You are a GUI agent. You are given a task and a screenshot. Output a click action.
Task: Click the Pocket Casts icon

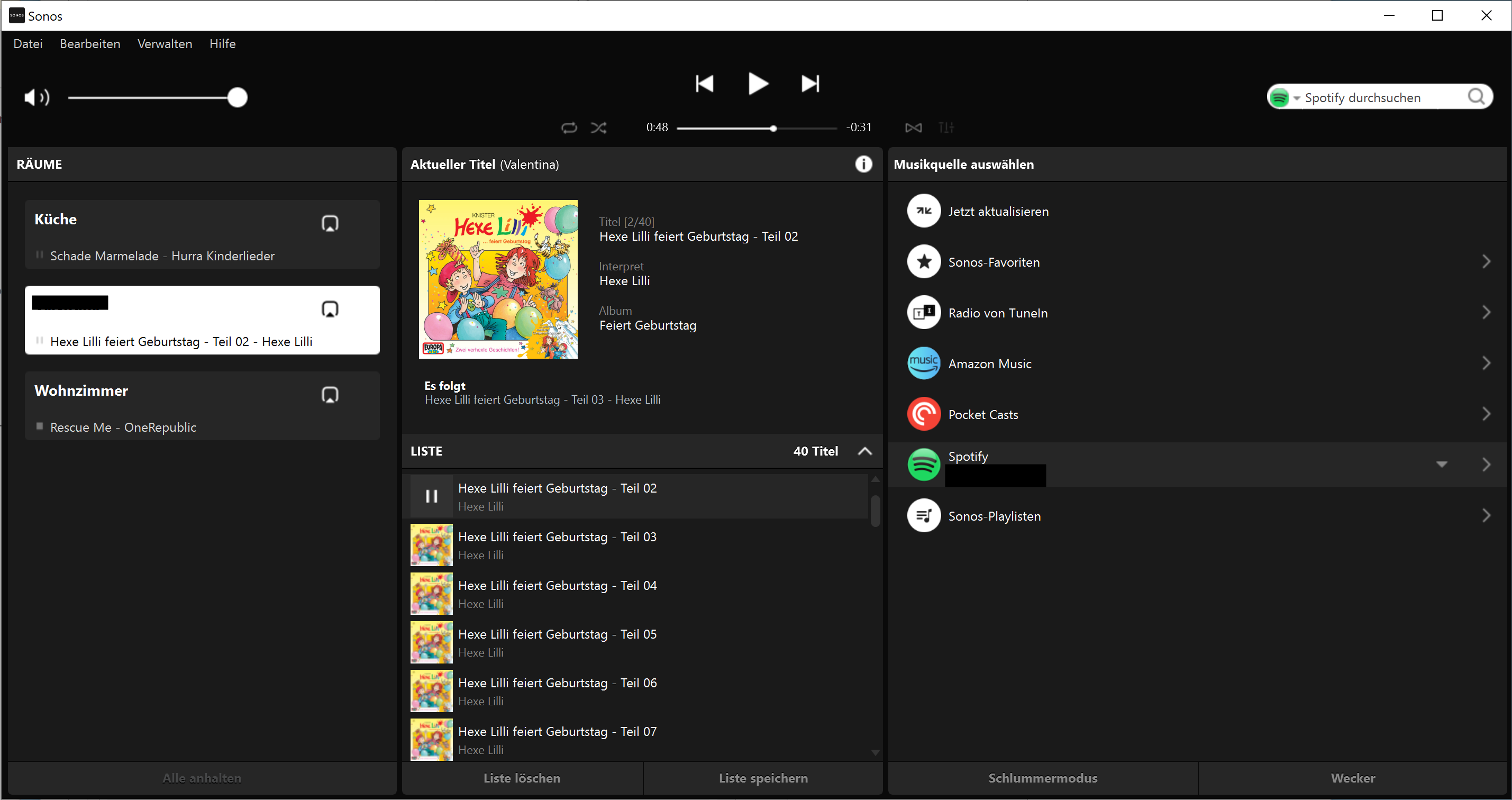pyautogui.click(x=924, y=414)
